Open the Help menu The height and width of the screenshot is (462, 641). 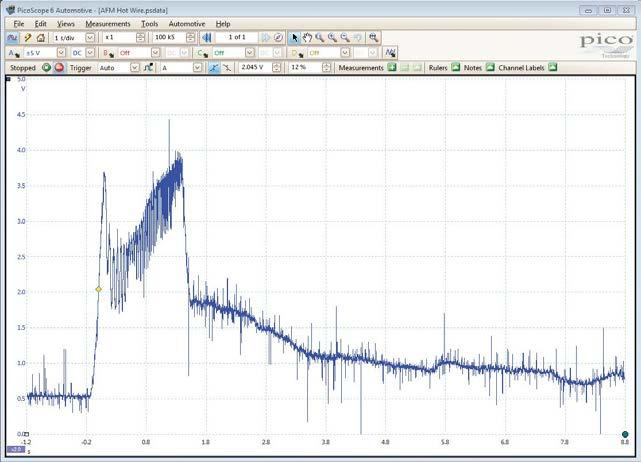(x=223, y=24)
